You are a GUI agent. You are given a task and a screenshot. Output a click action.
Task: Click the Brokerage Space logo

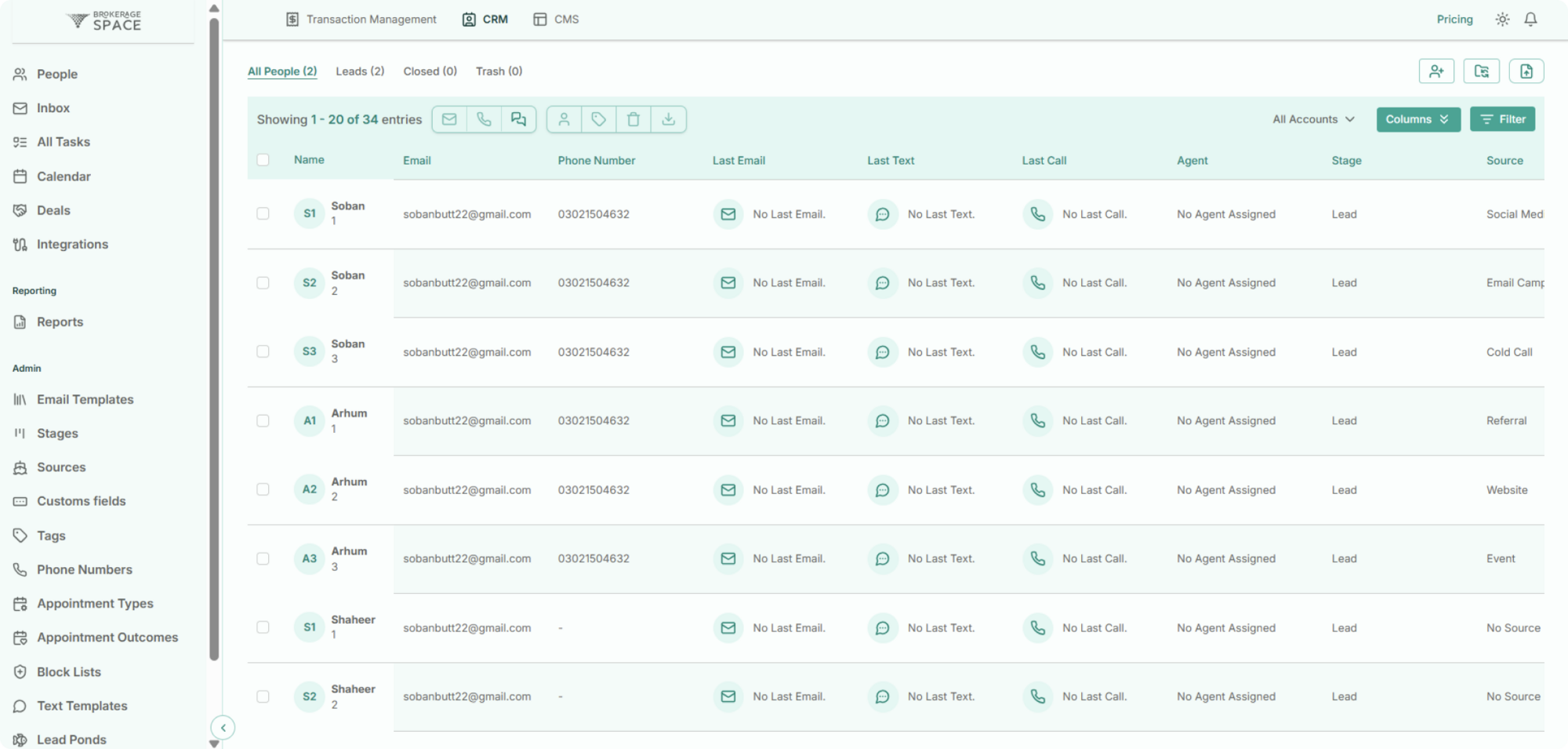[x=104, y=20]
